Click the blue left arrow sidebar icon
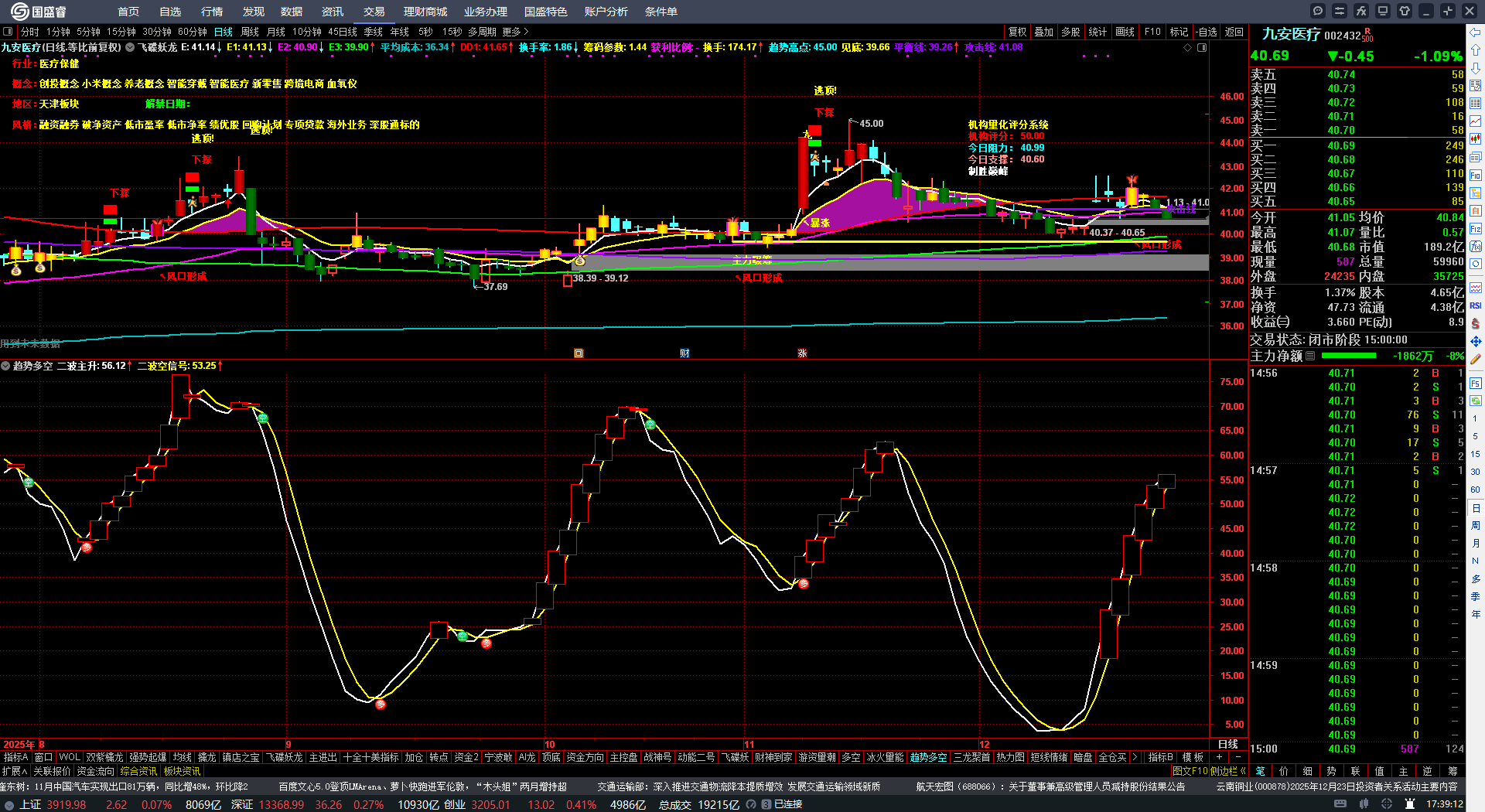This screenshot has height=812, width=1485. click(x=1475, y=32)
